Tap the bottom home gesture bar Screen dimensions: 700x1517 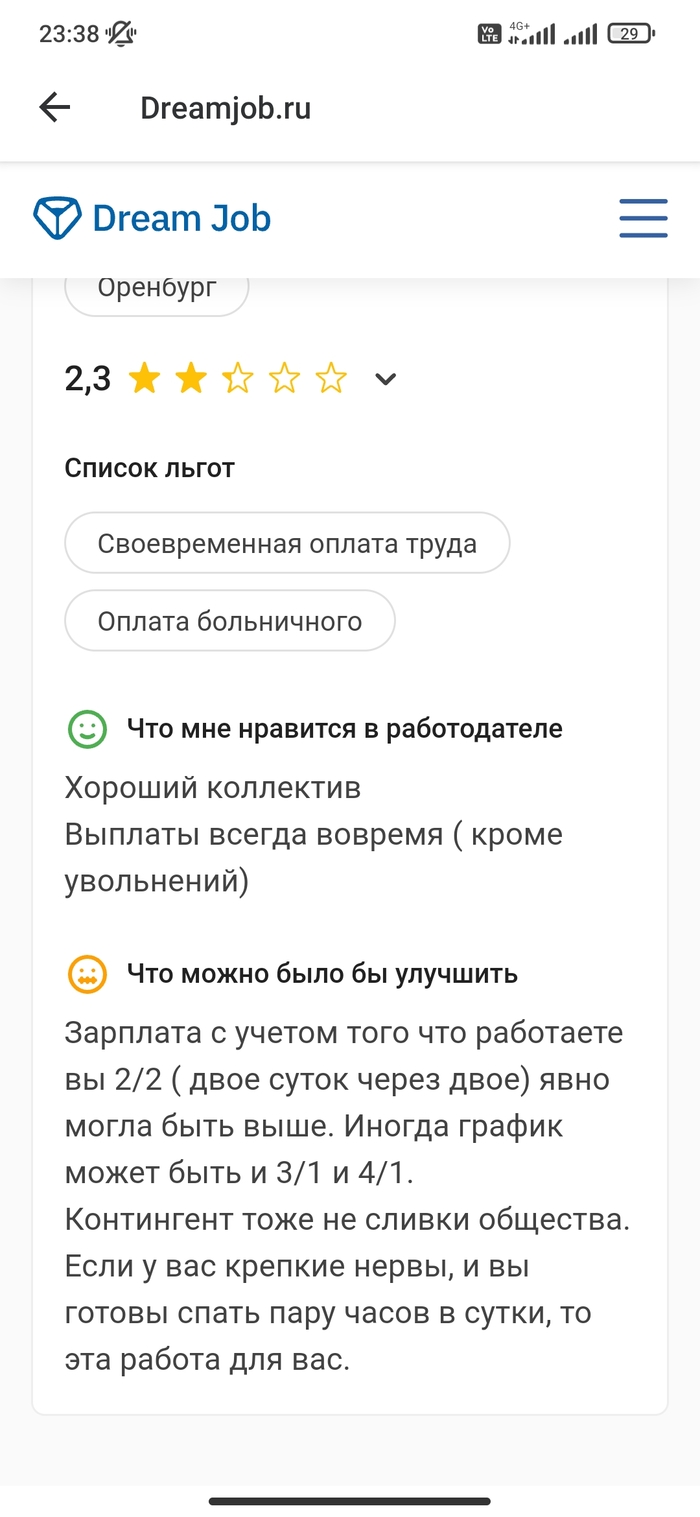(x=350, y=1501)
